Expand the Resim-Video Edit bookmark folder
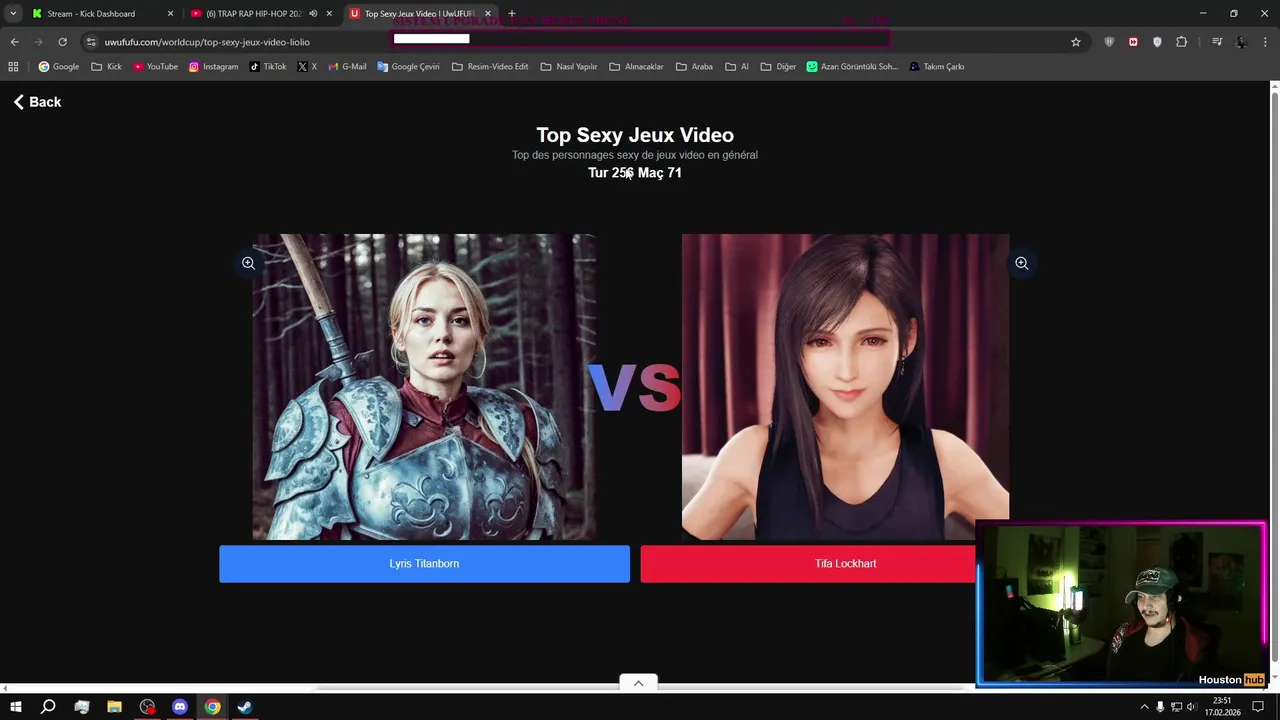The height and width of the screenshot is (720, 1280). 490,67
